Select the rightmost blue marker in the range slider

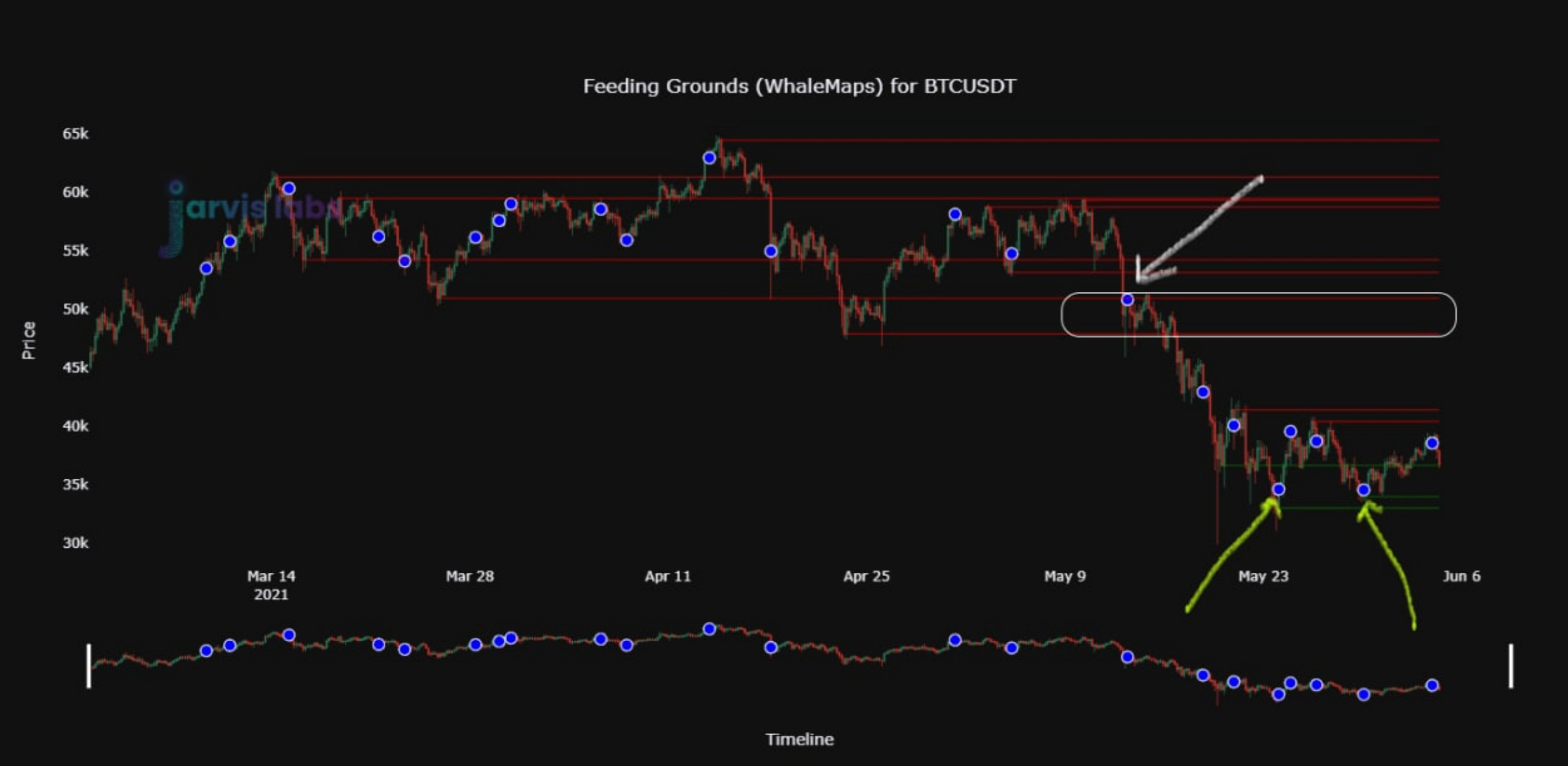[x=1432, y=685]
